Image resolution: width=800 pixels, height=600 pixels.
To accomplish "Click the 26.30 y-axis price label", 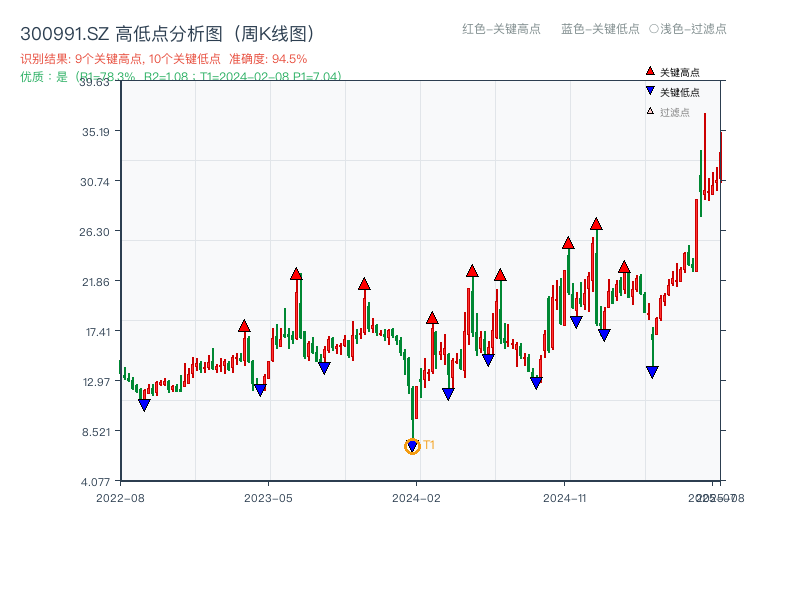I will click(94, 232).
